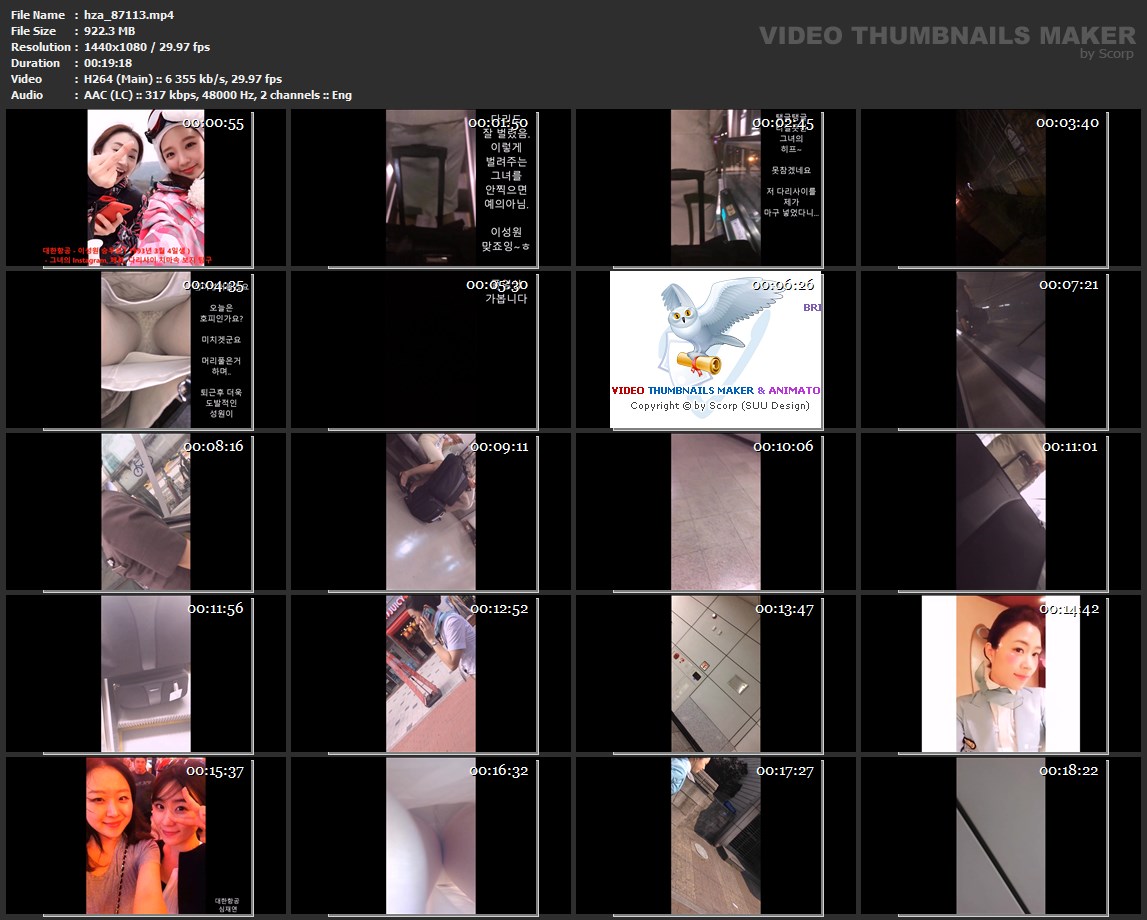The image size is (1147, 920).
Task: Select the thumbnail timestamped 00:00:55
Action: [146, 188]
